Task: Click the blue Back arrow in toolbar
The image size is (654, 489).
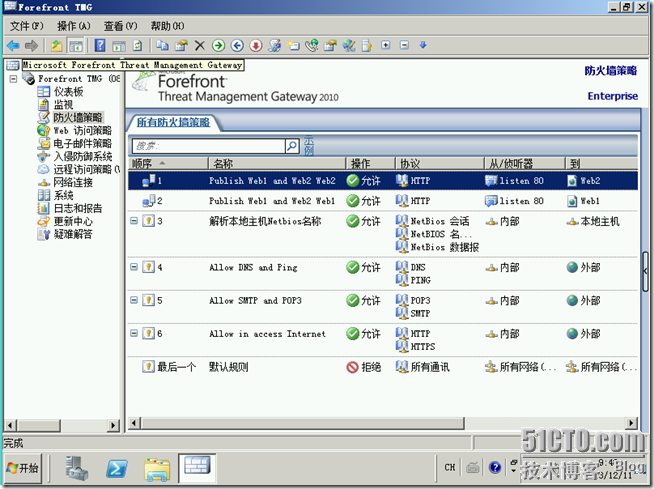Action: click(13, 45)
